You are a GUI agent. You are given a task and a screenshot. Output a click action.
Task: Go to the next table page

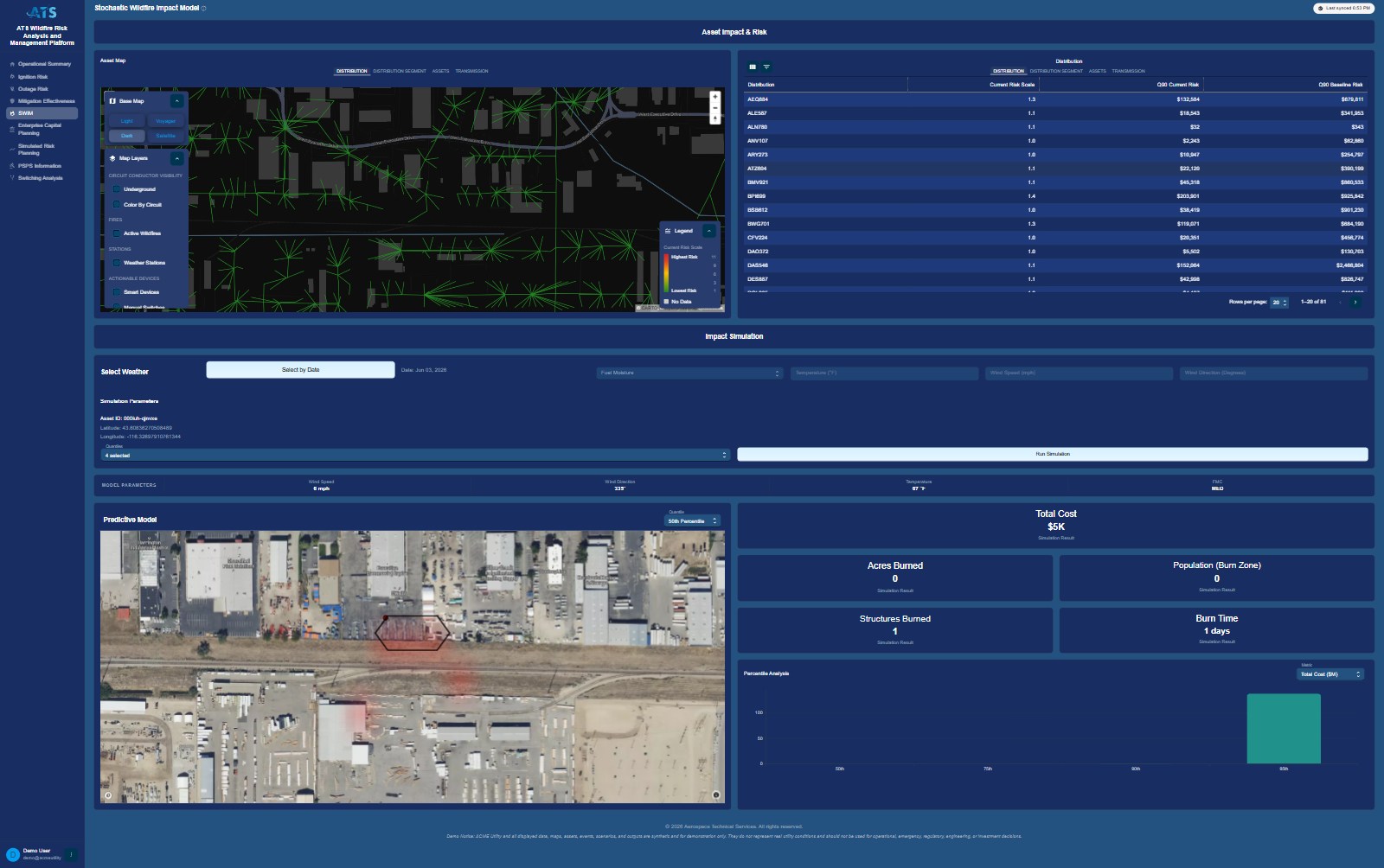(1355, 302)
